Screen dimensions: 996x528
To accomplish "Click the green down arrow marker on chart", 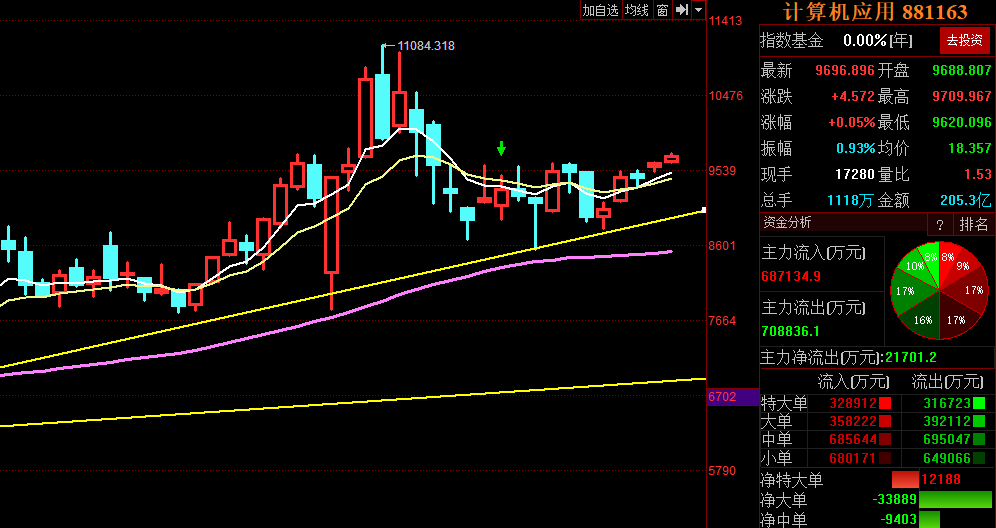I will 501,149.
